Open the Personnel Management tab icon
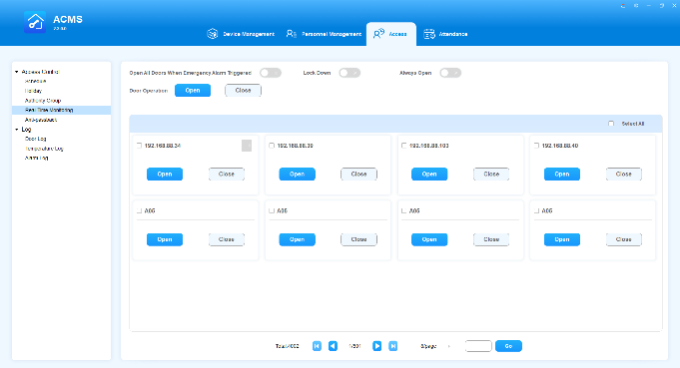Viewport: 680px width, 368px height. 291,34
